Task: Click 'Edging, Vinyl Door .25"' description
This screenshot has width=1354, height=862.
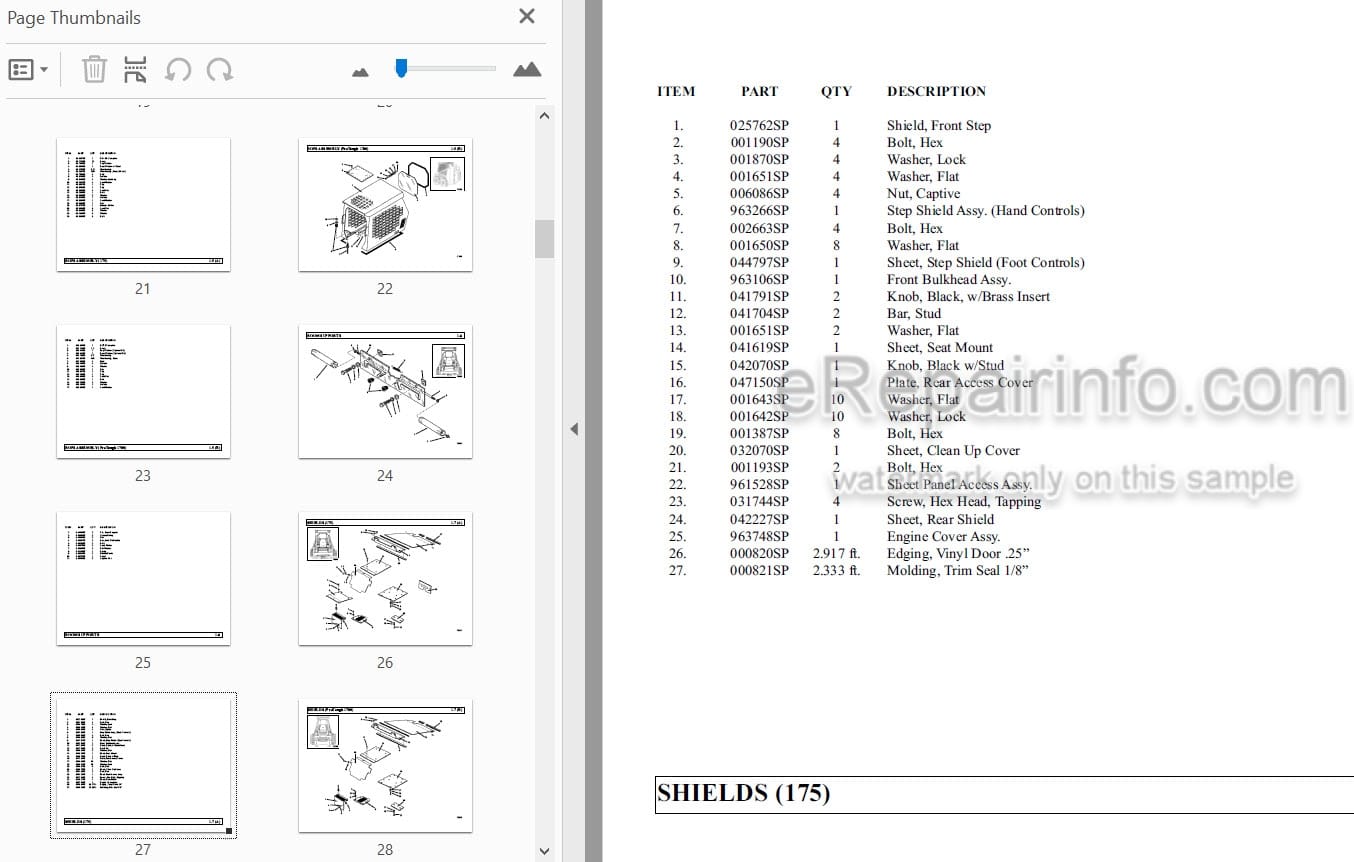Action: [x=958, y=554]
